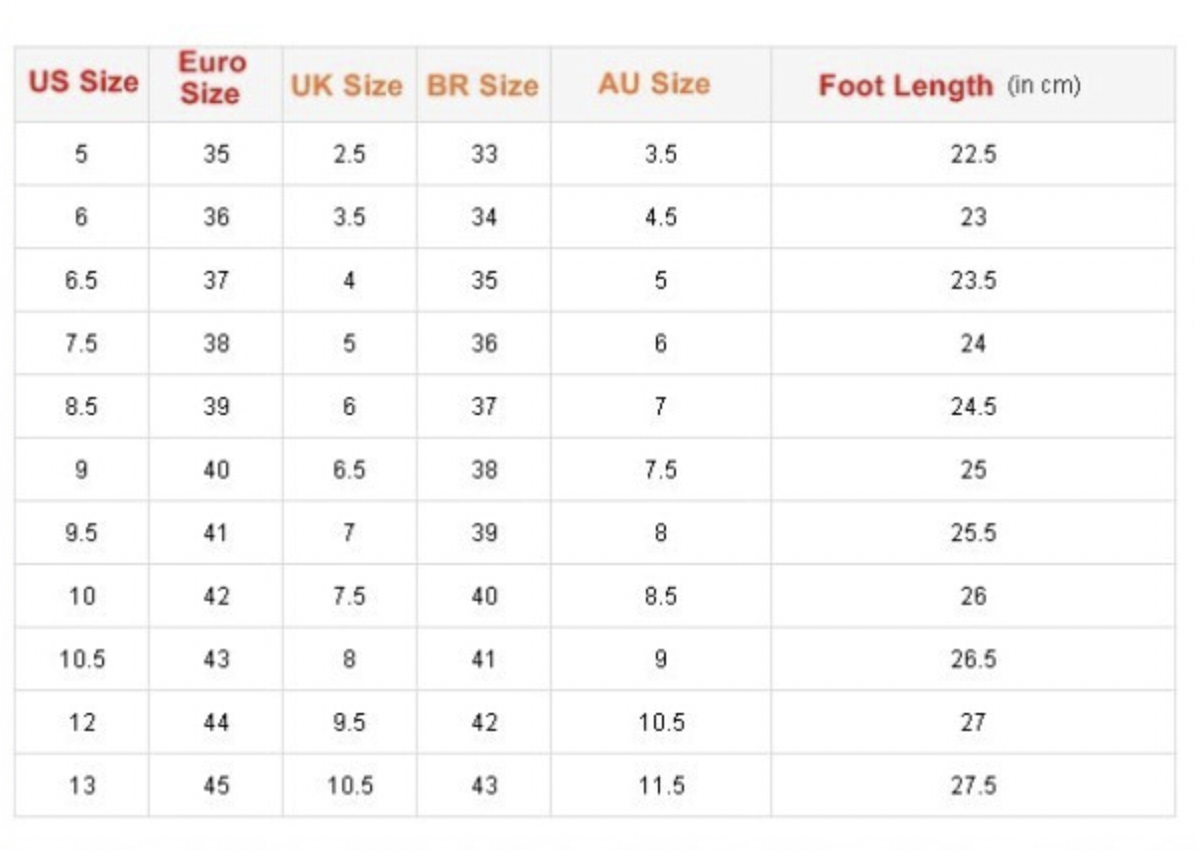The image size is (1196, 852).
Task: Click the US size 13 cell
Action: click(82, 785)
